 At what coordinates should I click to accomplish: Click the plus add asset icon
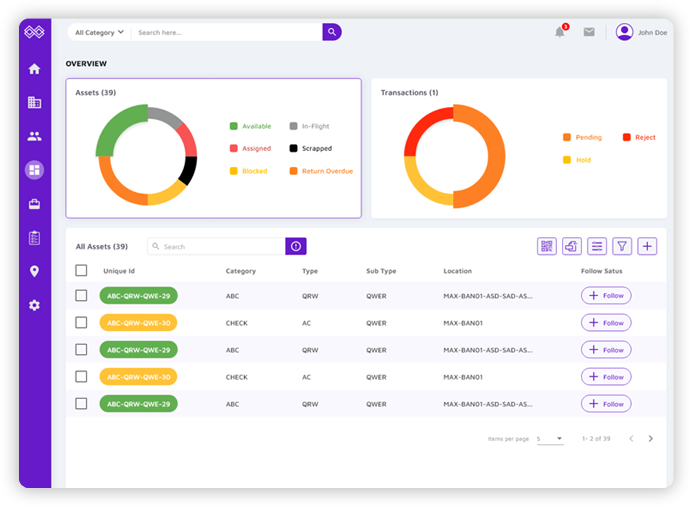click(647, 246)
